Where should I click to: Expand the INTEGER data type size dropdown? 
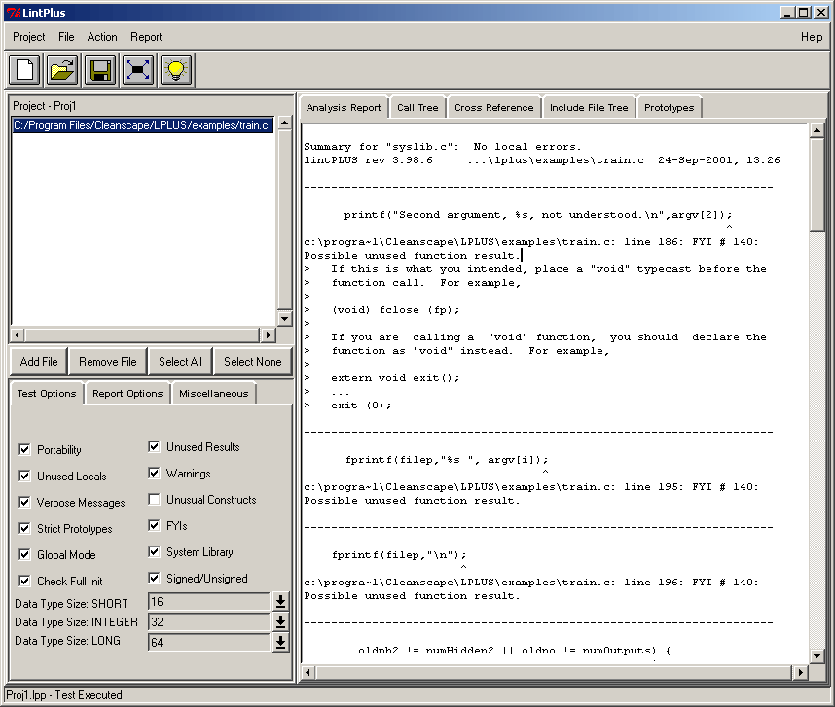click(x=280, y=622)
